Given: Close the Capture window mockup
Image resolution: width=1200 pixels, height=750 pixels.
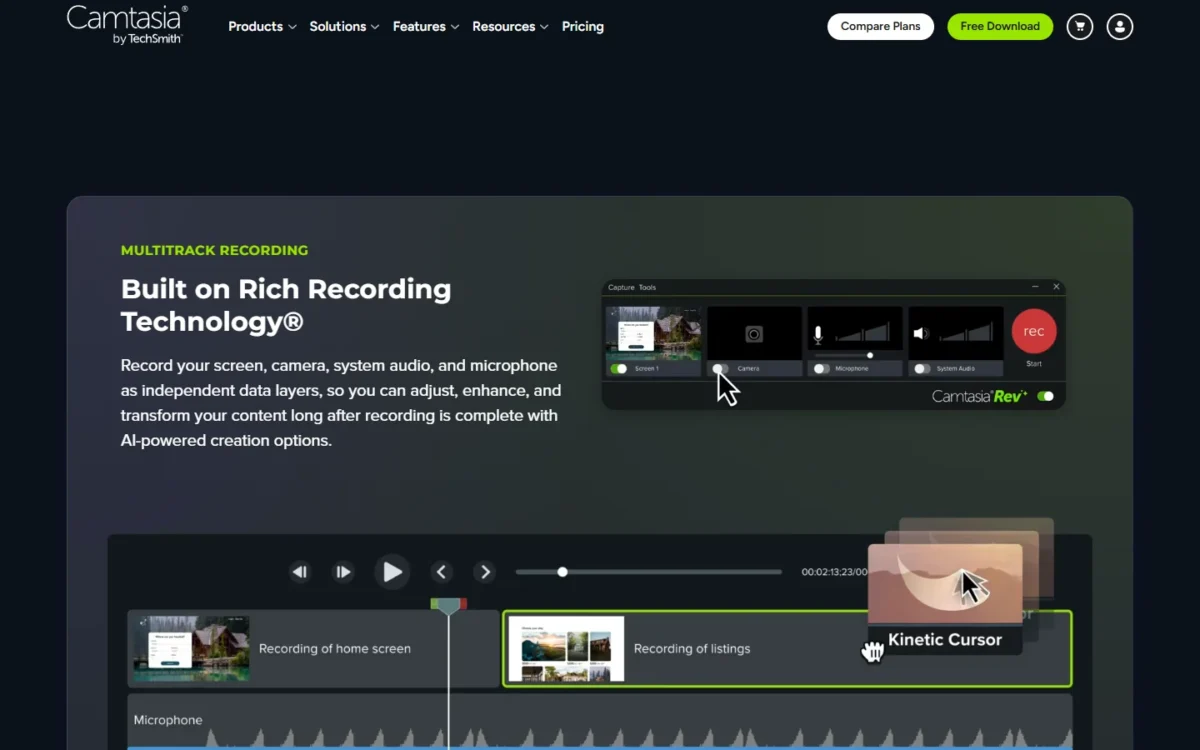Looking at the screenshot, I should [1056, 287].
